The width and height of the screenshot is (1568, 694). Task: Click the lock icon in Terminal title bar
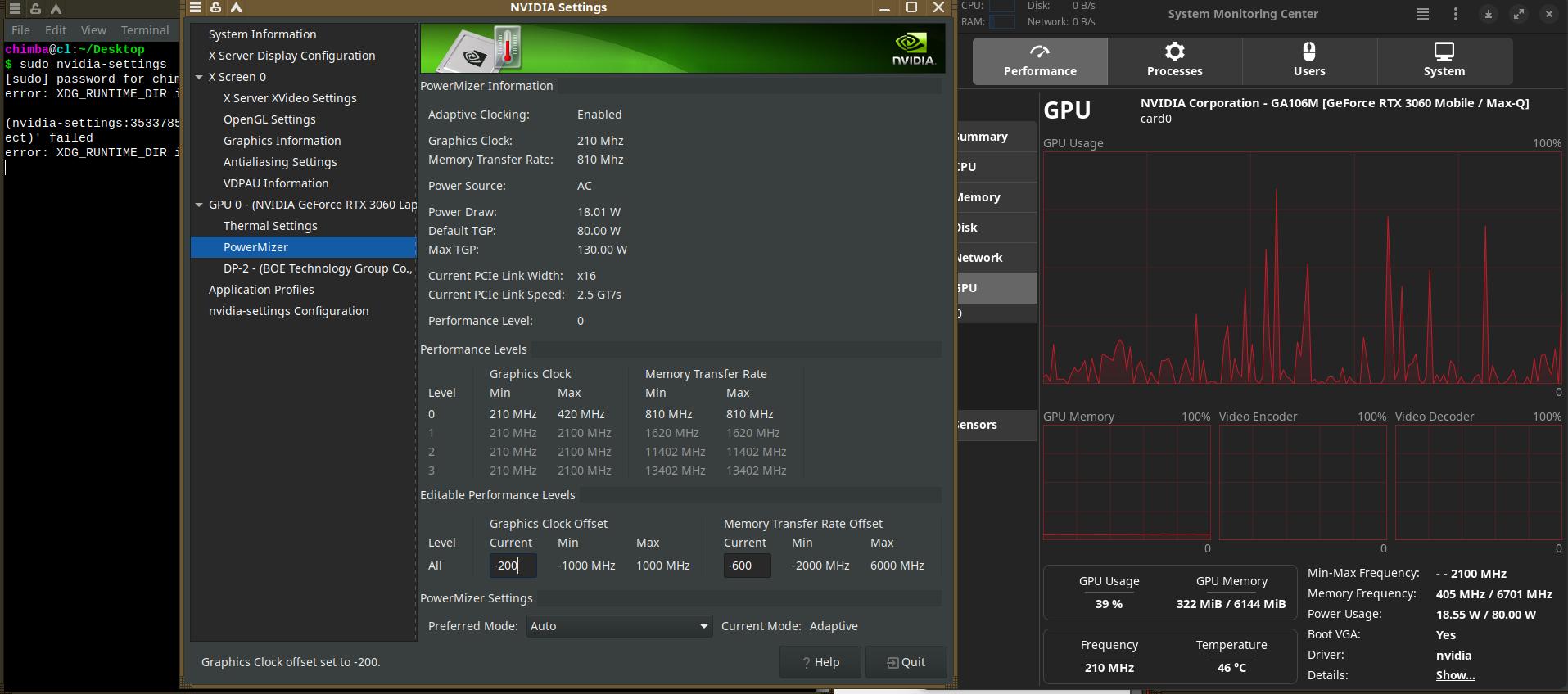tap(35, 9)
